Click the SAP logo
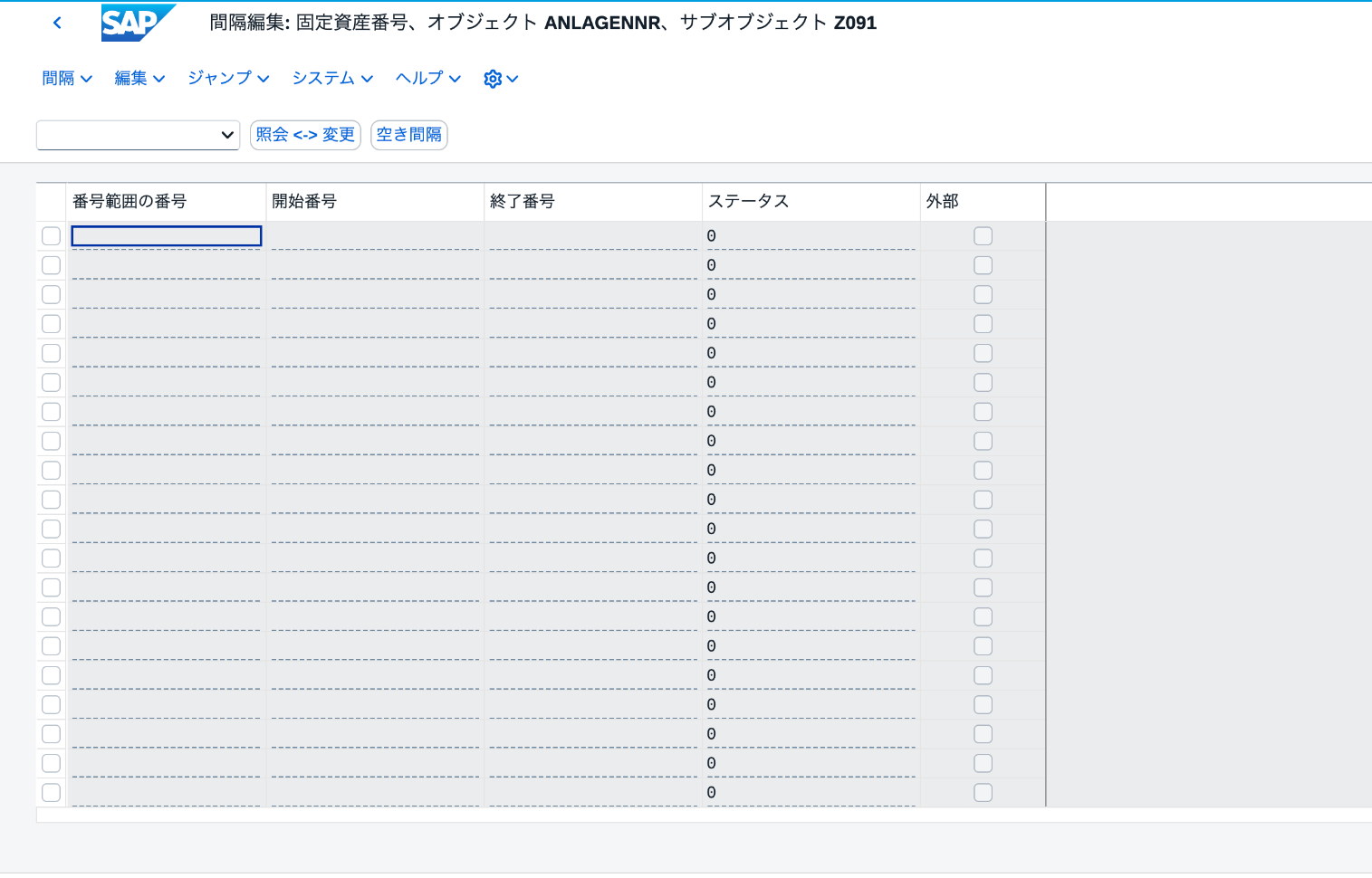The height and width of the screenshot is (878, 1372). (x=138, y=23)
